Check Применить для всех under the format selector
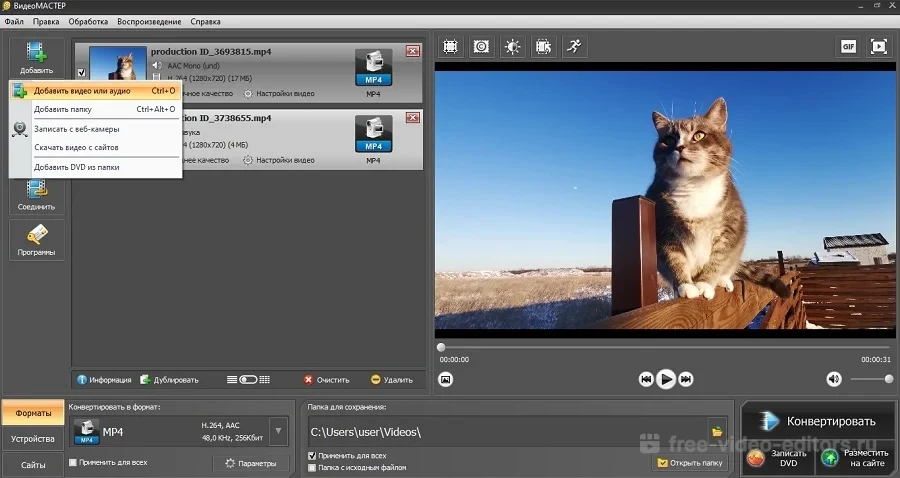This screenshot has height=478, width=900. point(73,463)
